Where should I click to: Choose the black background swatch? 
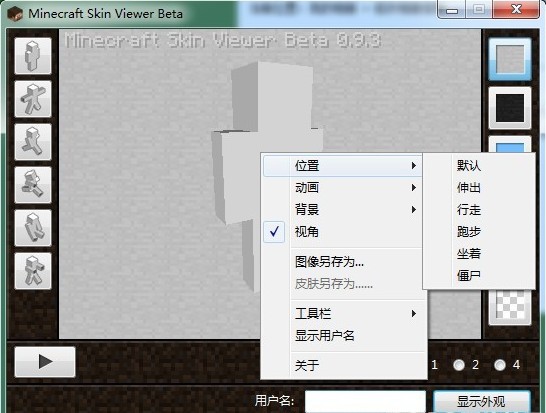[510, 108]
